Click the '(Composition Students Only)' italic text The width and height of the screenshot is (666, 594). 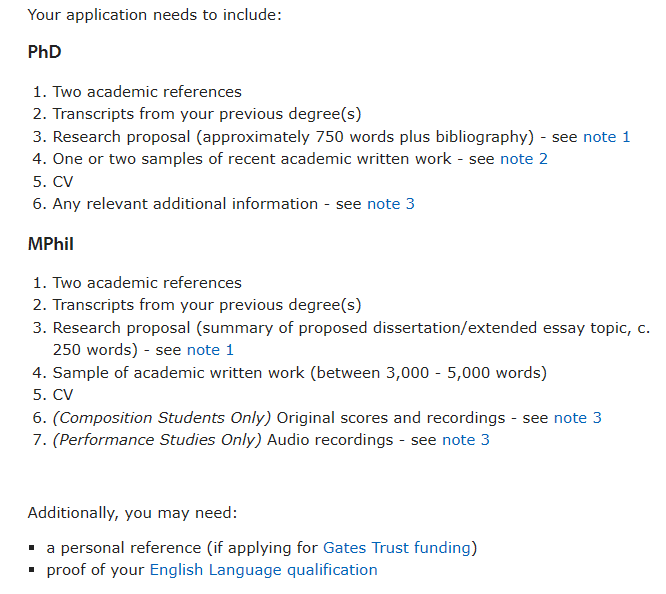coord(161,418)
